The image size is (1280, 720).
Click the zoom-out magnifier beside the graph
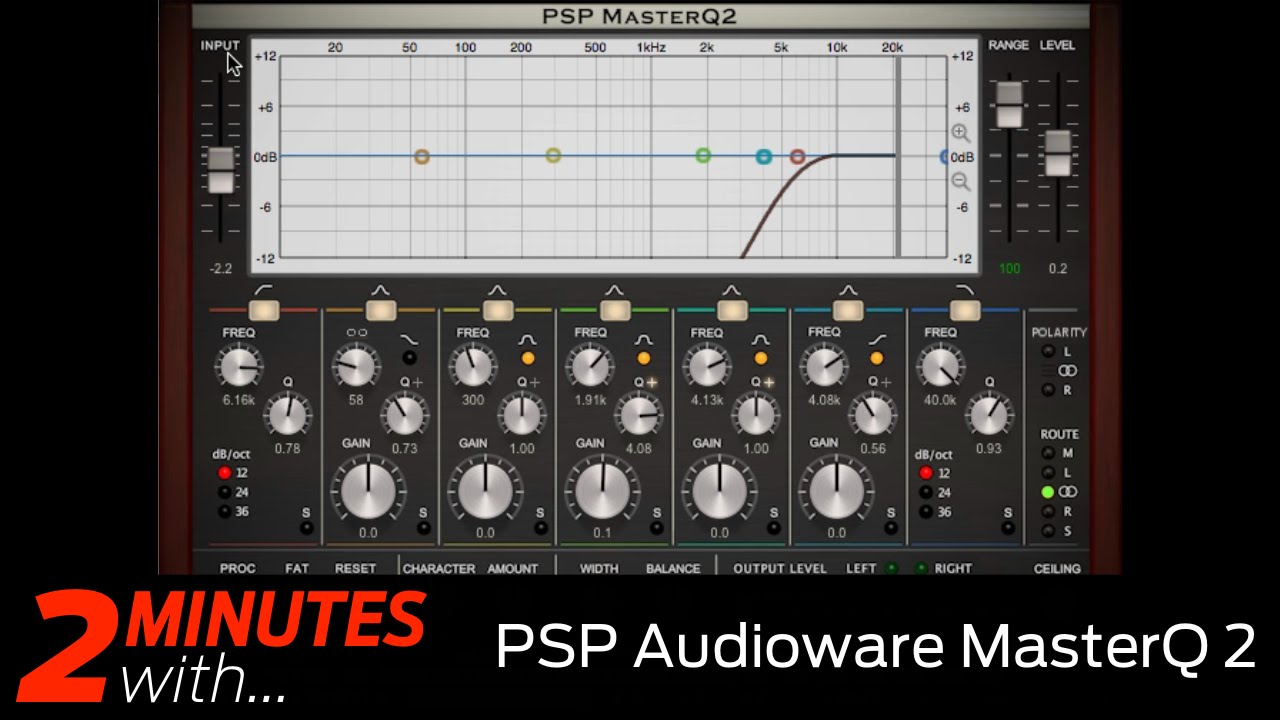coord(961,181)
